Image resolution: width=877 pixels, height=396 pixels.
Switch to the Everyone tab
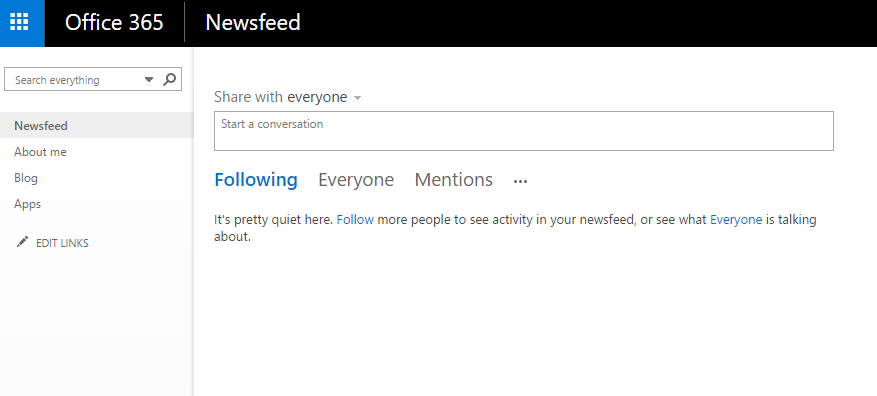(x=356, y=180)
